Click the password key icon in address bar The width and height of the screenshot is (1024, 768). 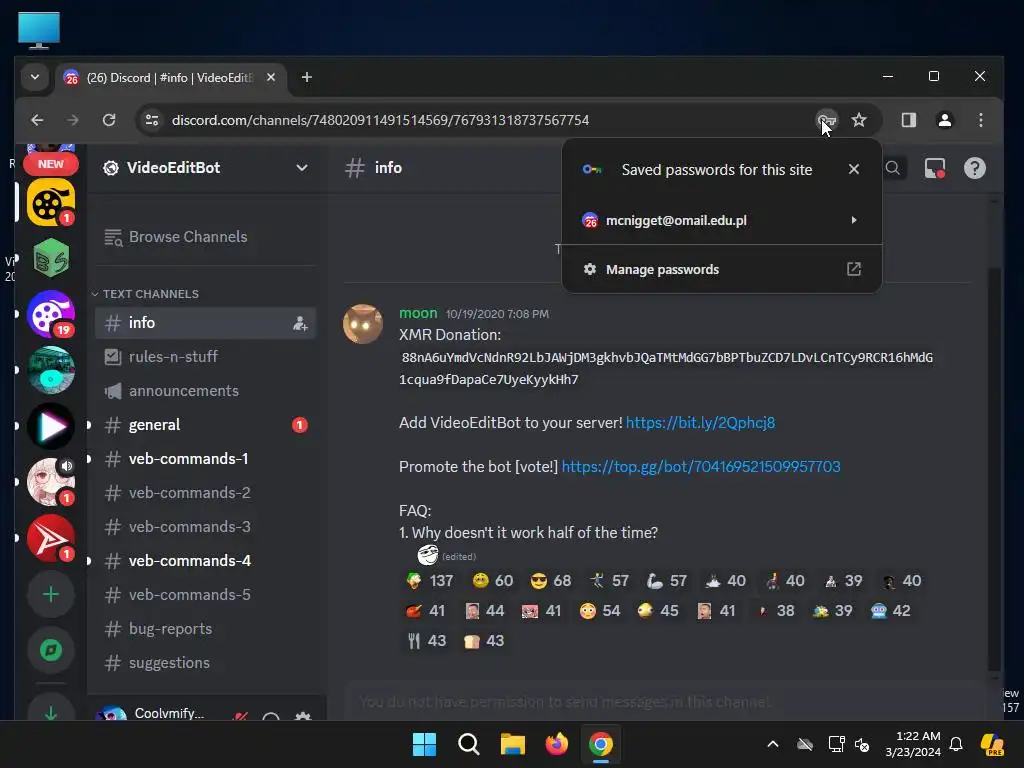click(x=826, y=120)
